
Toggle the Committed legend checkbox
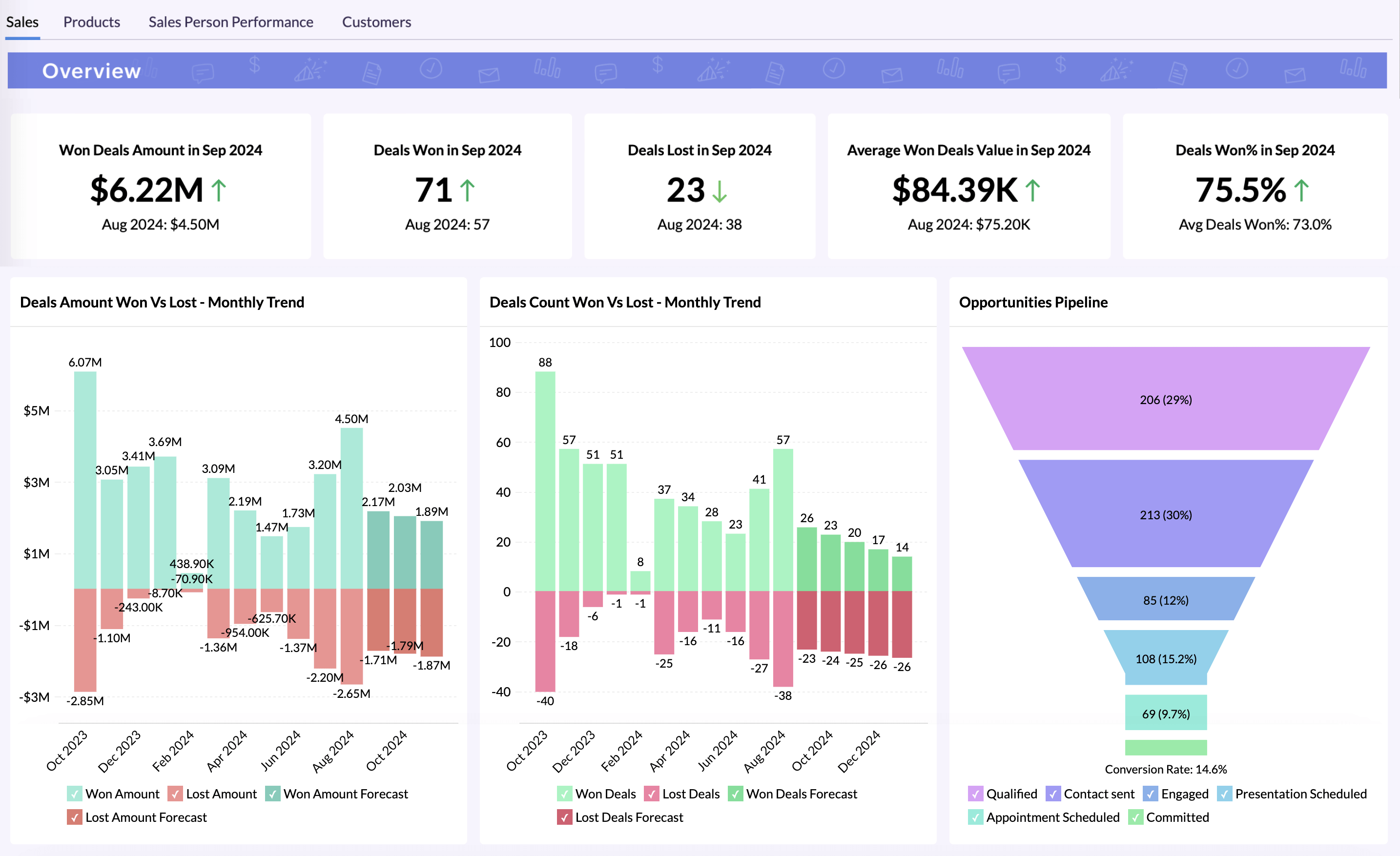coord(1135,817)
